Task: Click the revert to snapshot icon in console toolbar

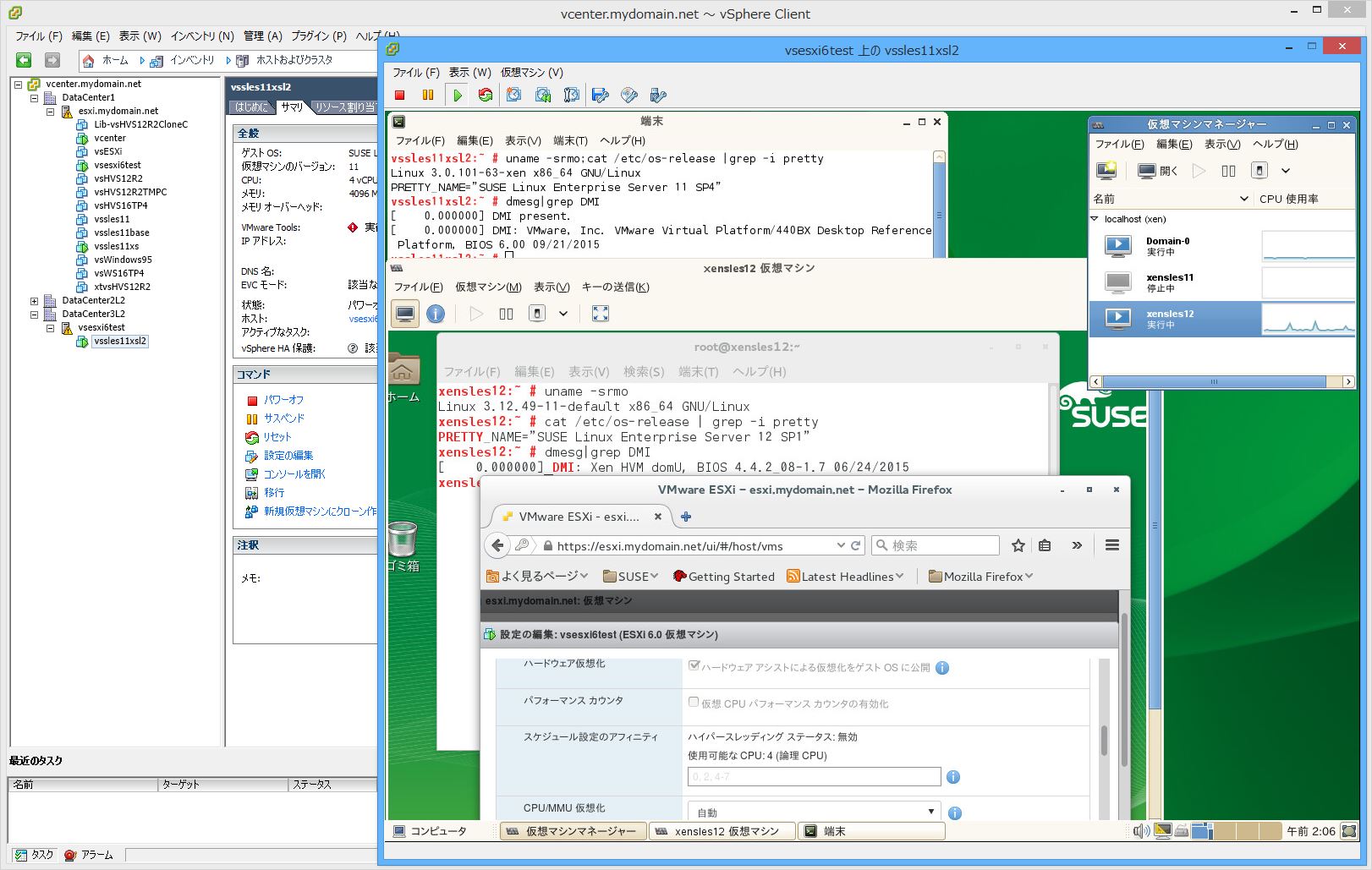Action: (x=543, y=96)
